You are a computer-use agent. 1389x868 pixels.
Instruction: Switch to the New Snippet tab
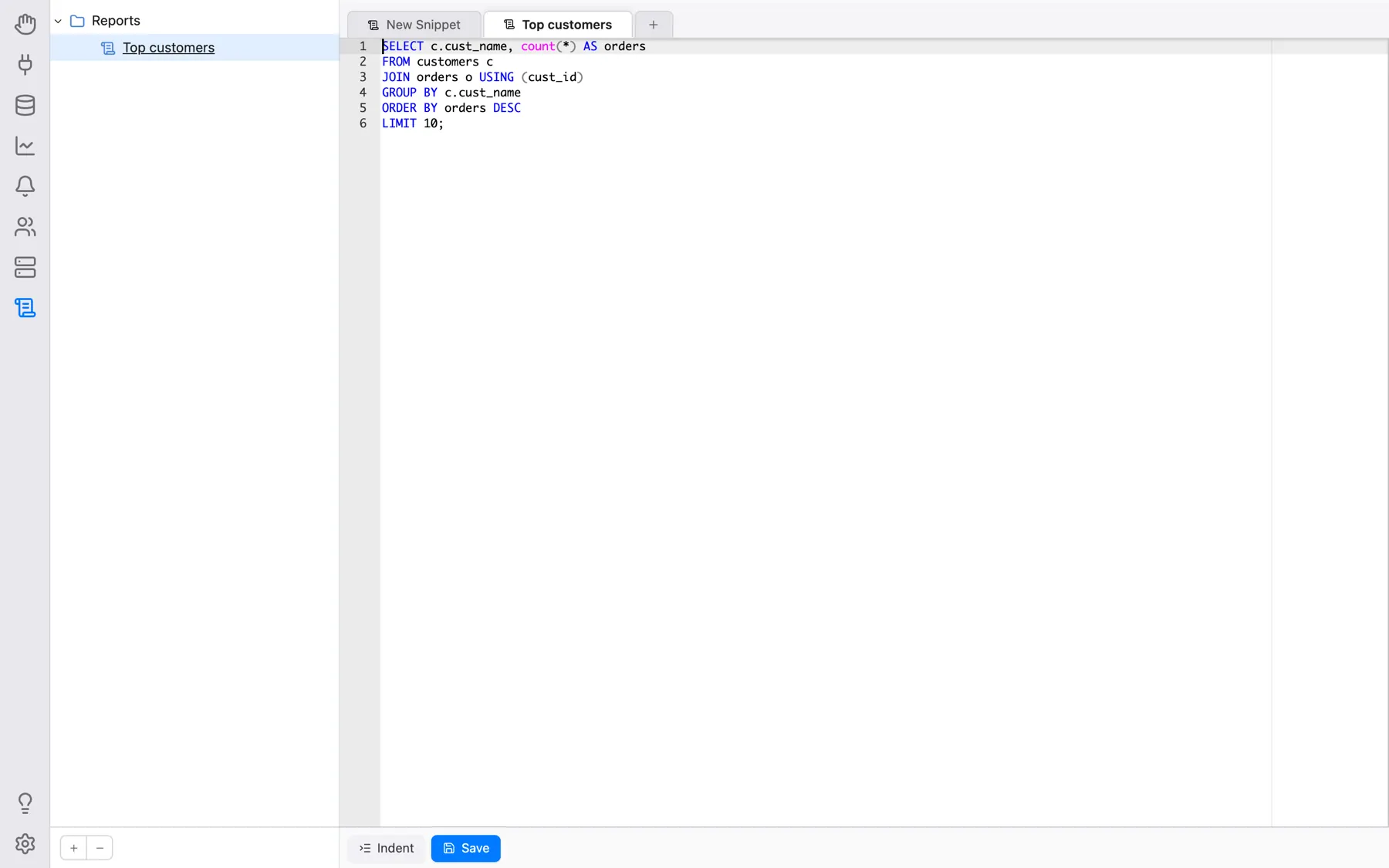(x=414, y=25)
